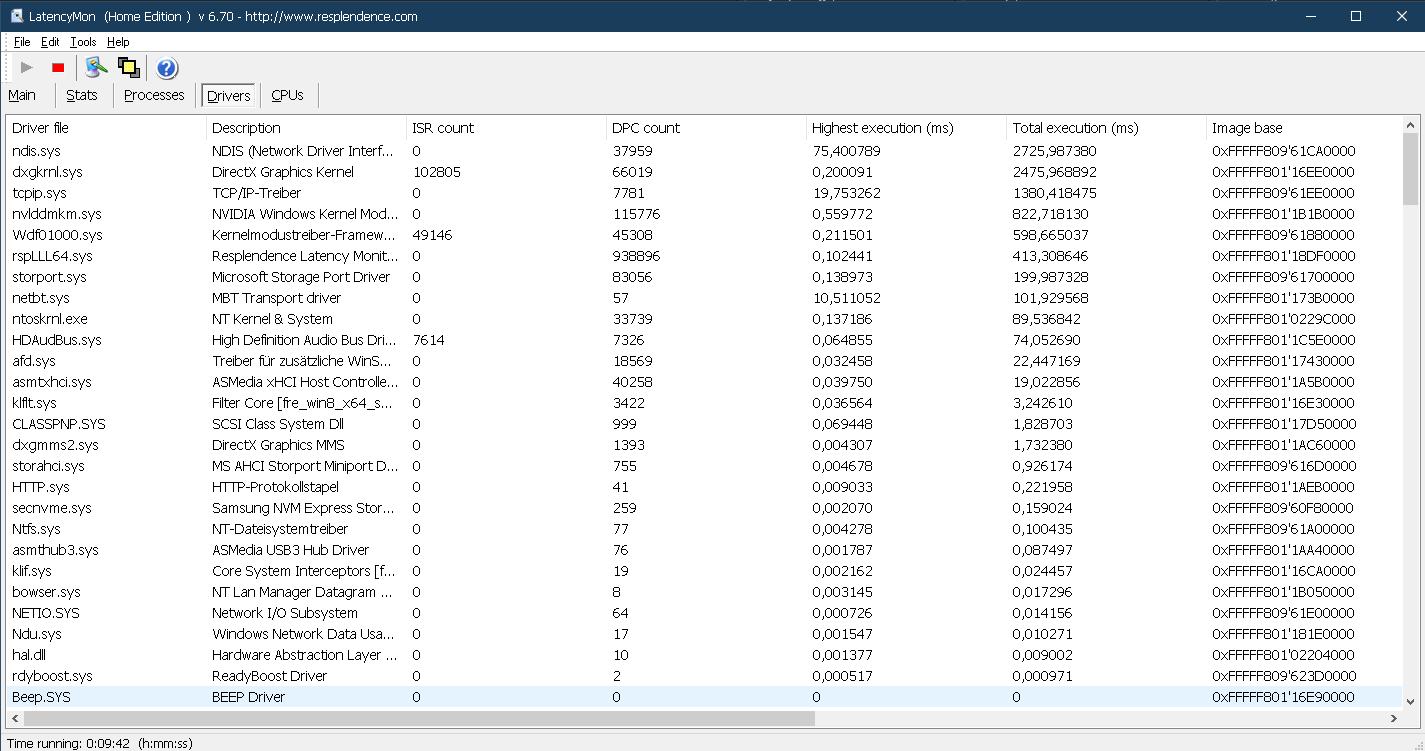Screen dimensions: 1425x751
Task: Click the 938896 DPC count cell
Action: pyautogui.click(x=636, y=256)
